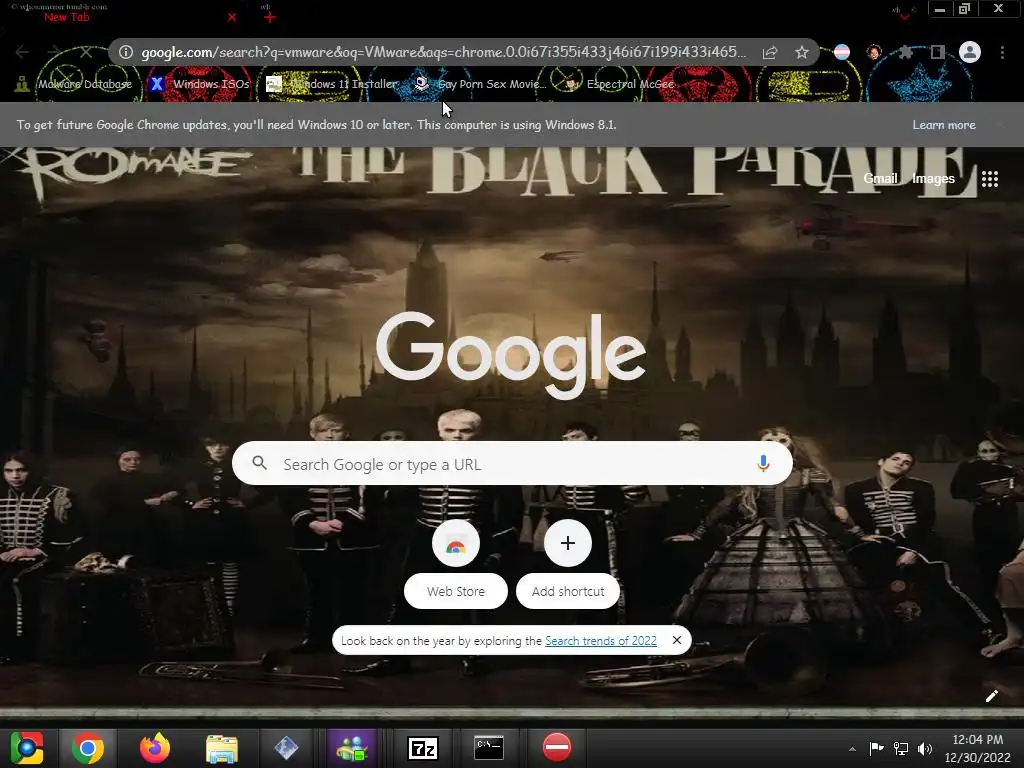
Task: View site information icon in address bar
Action: click(126, 52)
